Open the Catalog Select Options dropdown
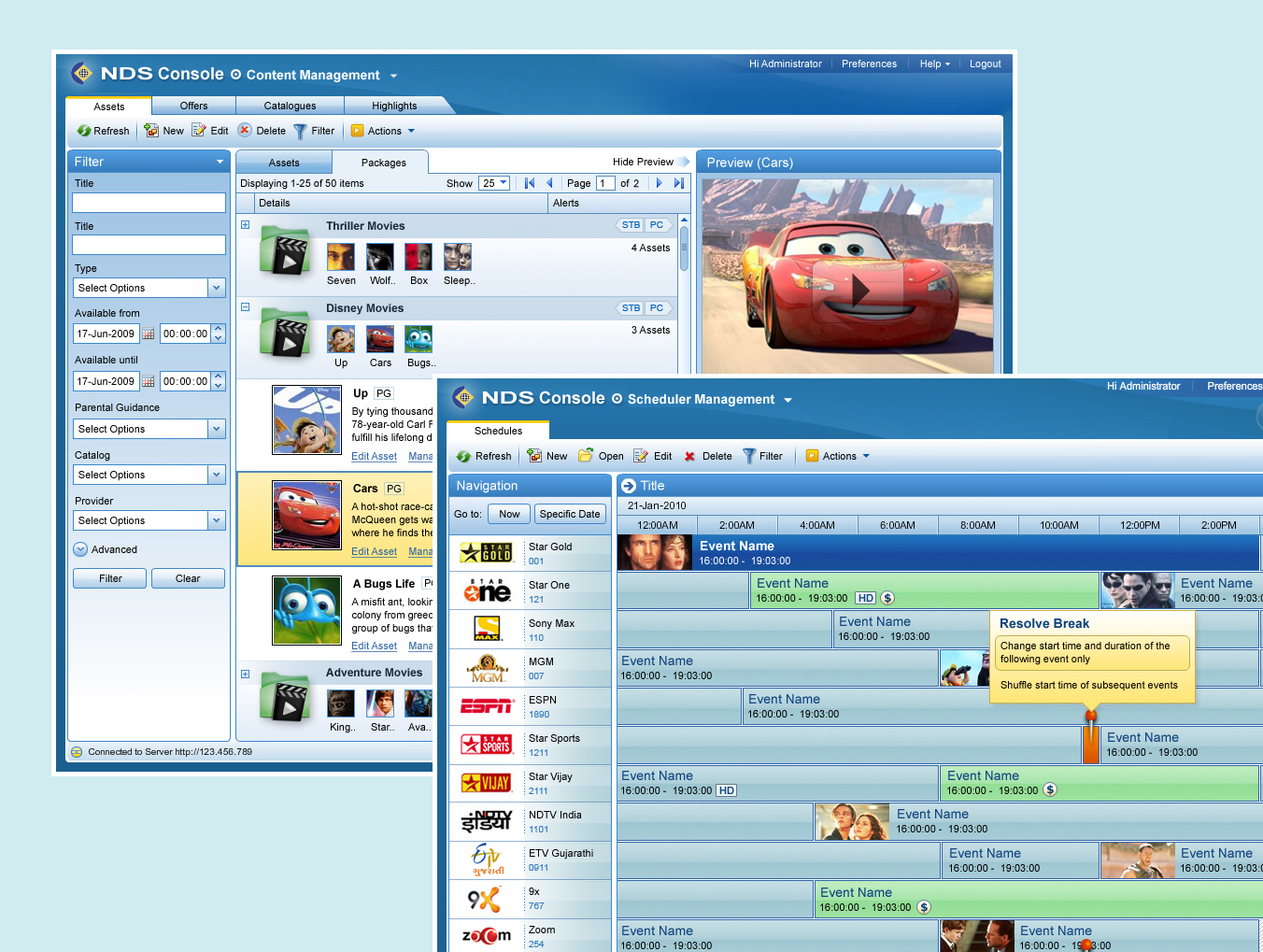 tap(149, 475)
